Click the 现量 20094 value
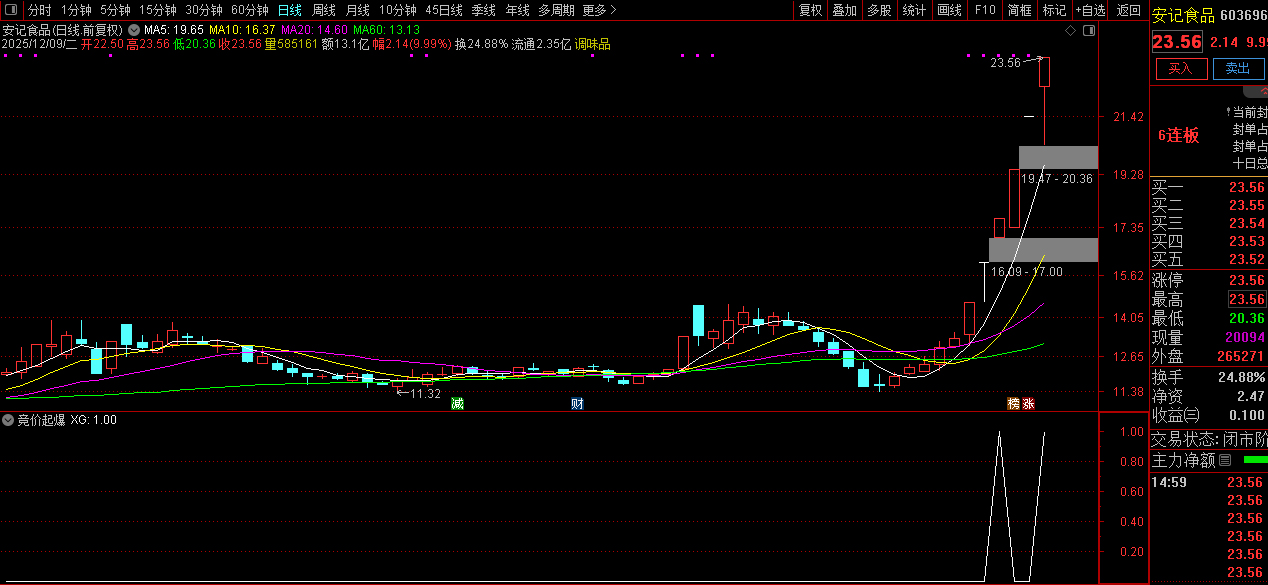The height and width of the screenshot is (585, 1268). click(x=1243, y=337)
